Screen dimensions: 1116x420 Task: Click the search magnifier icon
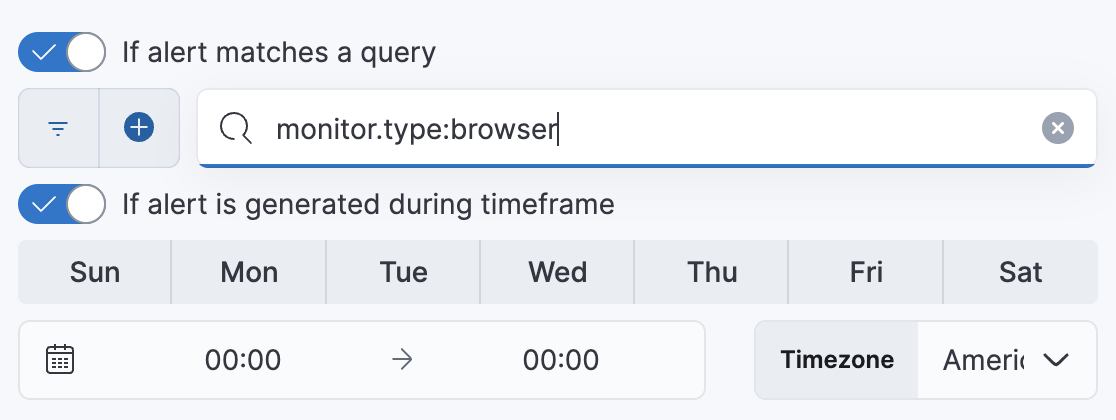[235, 128]
